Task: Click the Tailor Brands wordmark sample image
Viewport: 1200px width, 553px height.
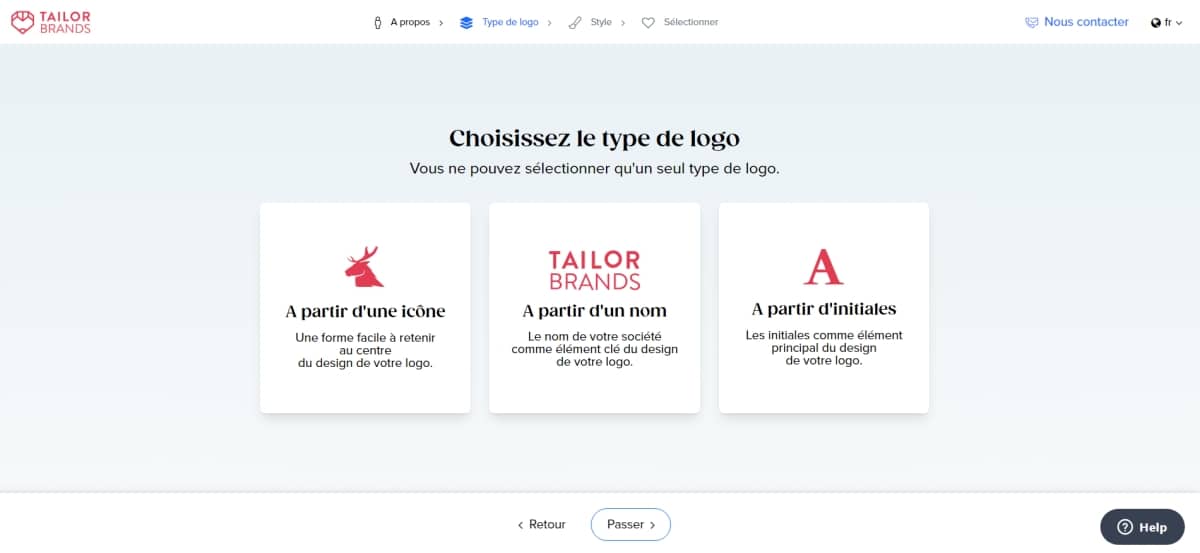Action: pos(594,270)
